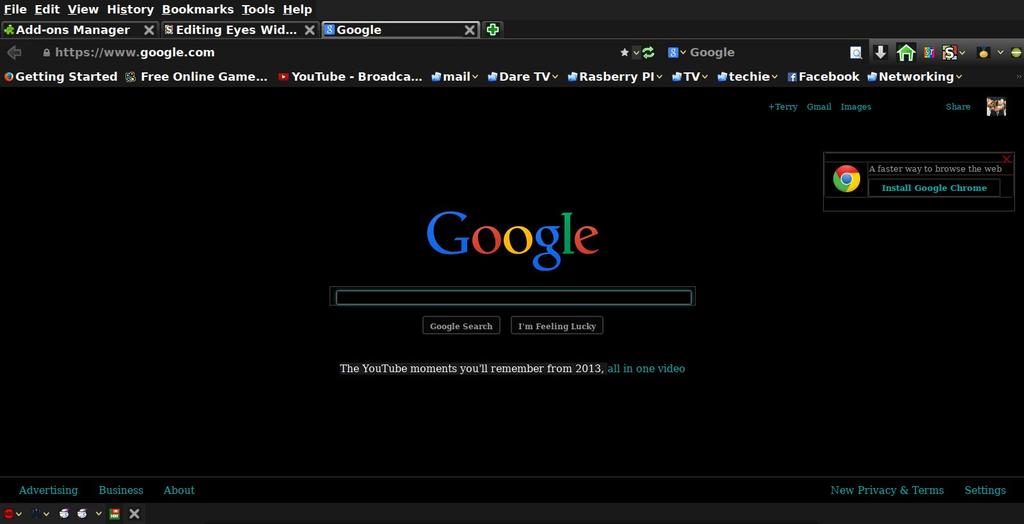1024x524 pixels.
Task: Open the Getting Started bookmark
Action: tap(60, 76)
